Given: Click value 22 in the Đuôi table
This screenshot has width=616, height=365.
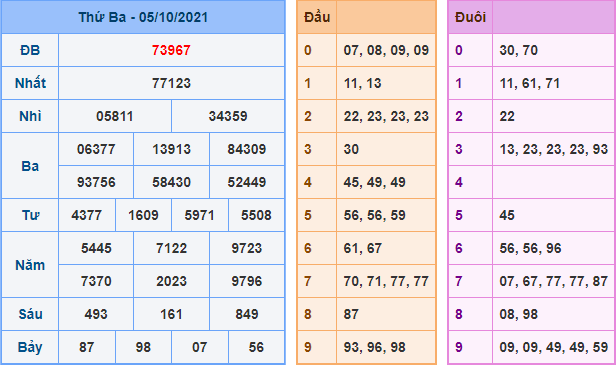Looking at the screenshot, I should tap(507, 116).
